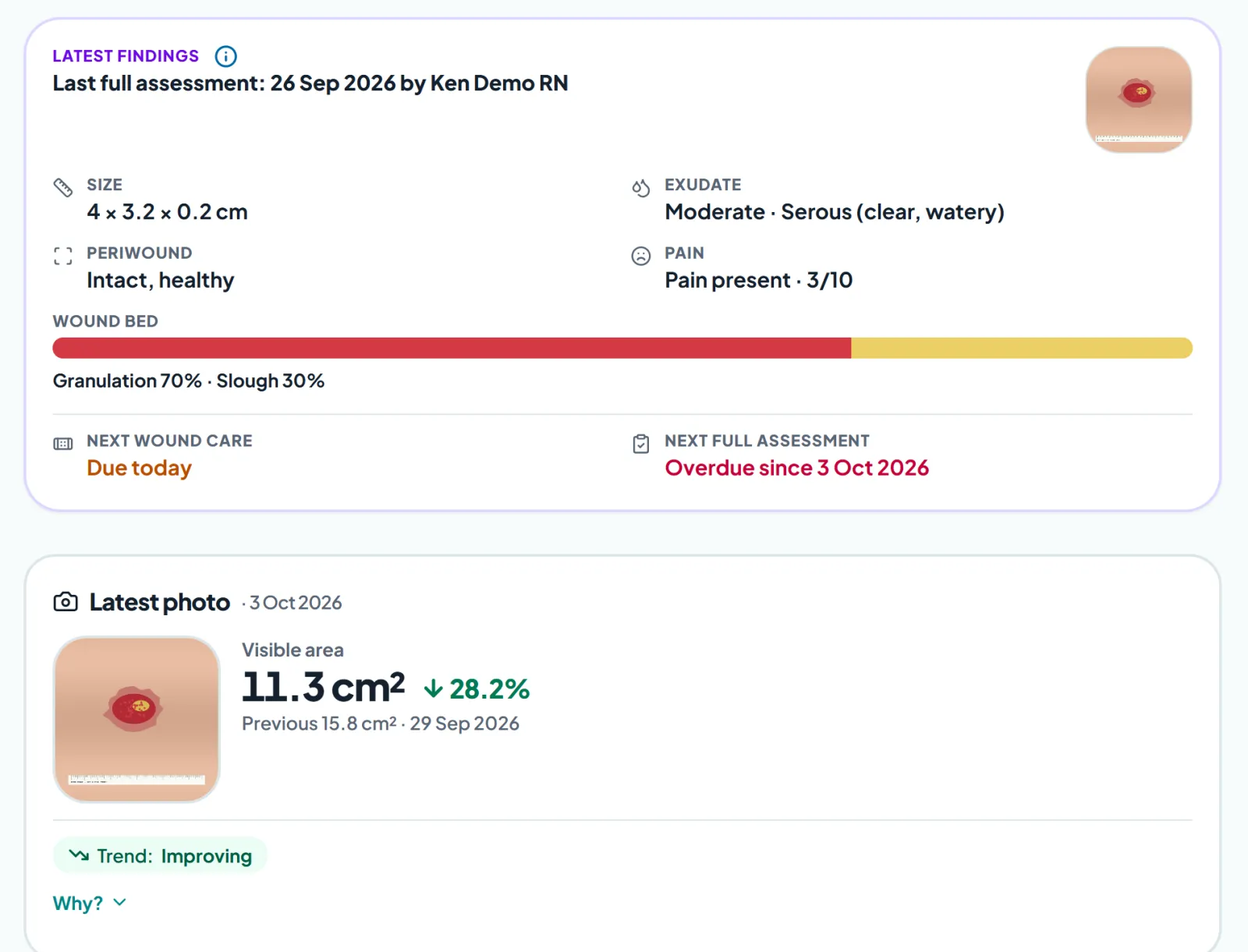Screen dimensions: 1248x952
Task: Click the trend arrow icon in Improving badge
Action: tap(79, 855)
